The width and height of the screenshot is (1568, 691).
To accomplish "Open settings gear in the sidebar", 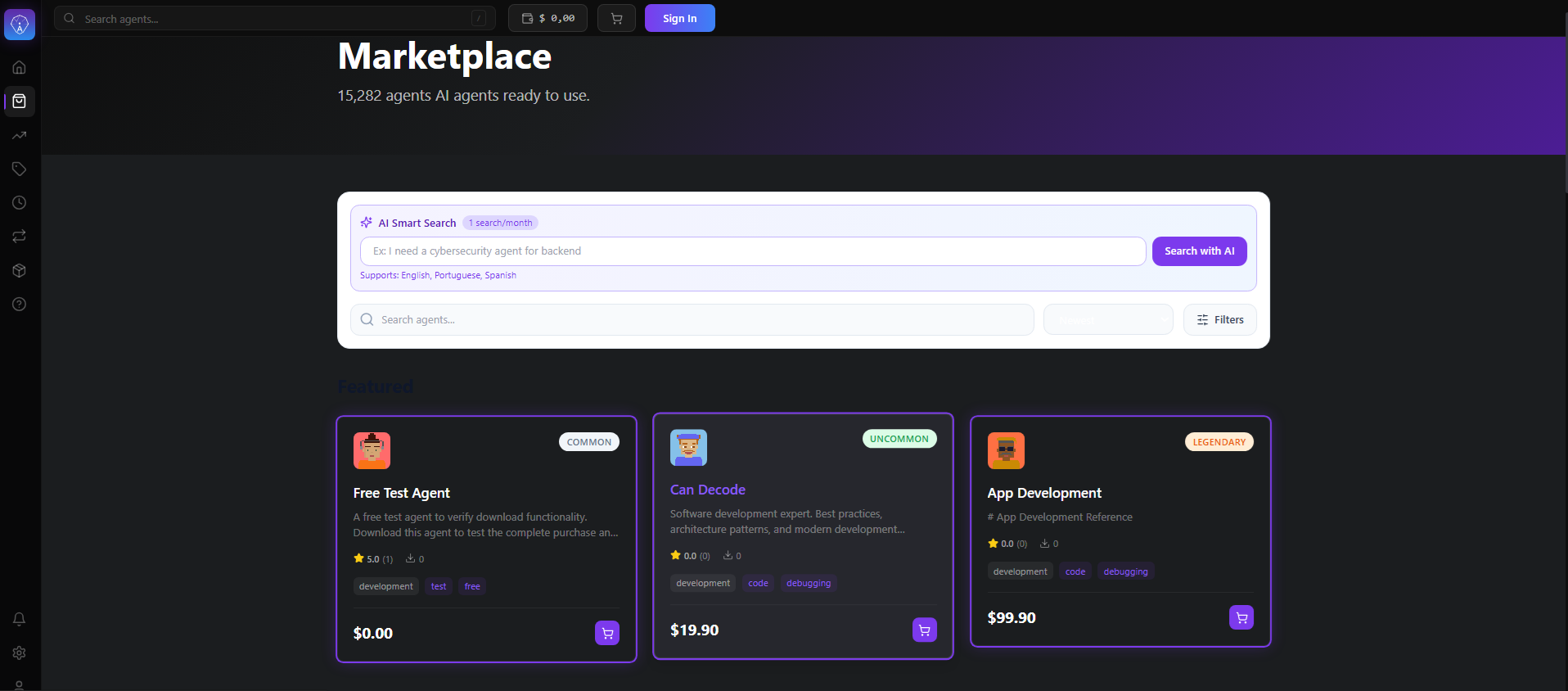I will pyautogui.click(x=20, y=653).
